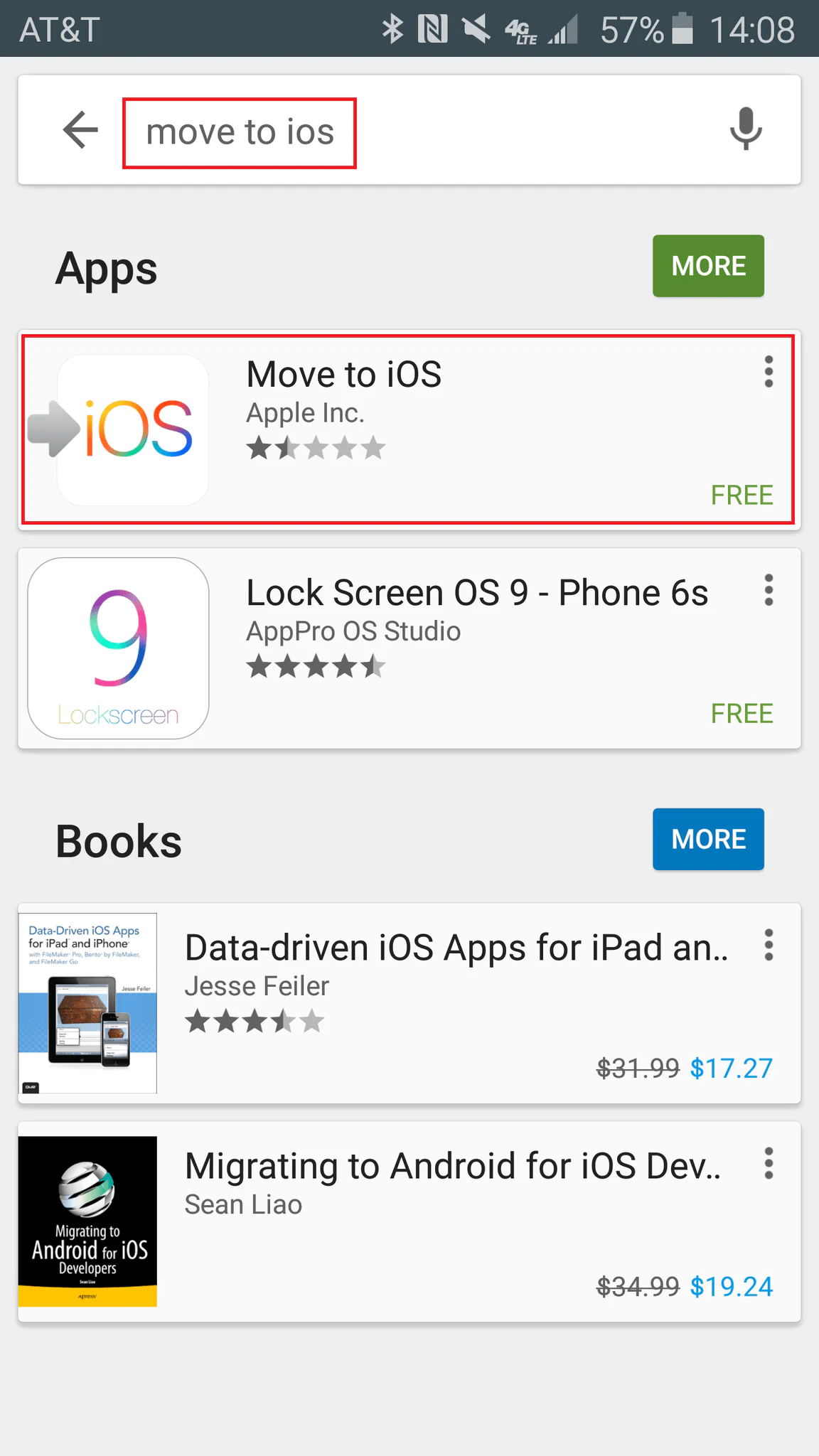This screenshot has height=1456, width=819.
Task: Tap the Bluetooth icon in status bar
Action: coord(392,29)
